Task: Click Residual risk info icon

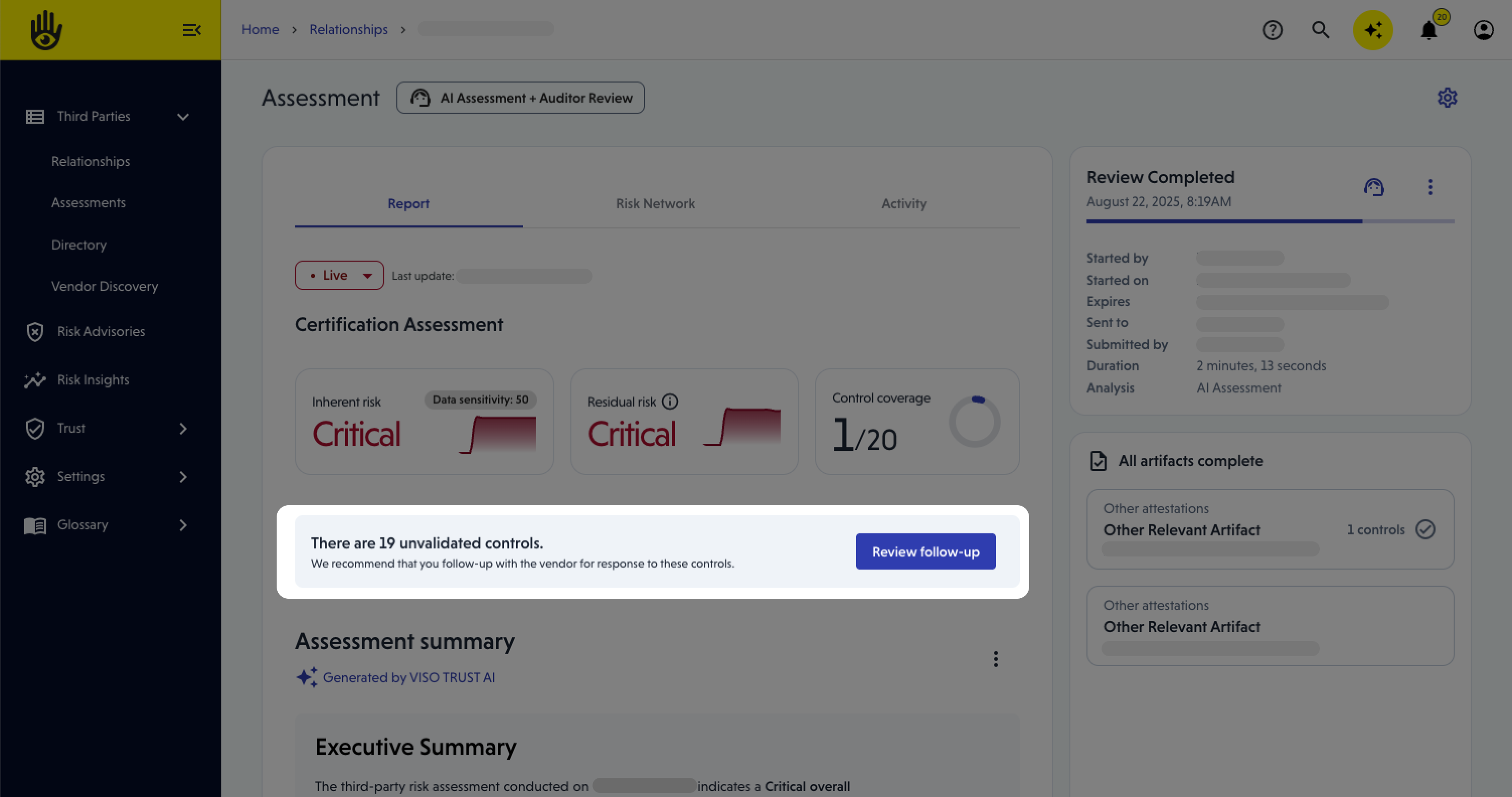Action: [669, 402]
